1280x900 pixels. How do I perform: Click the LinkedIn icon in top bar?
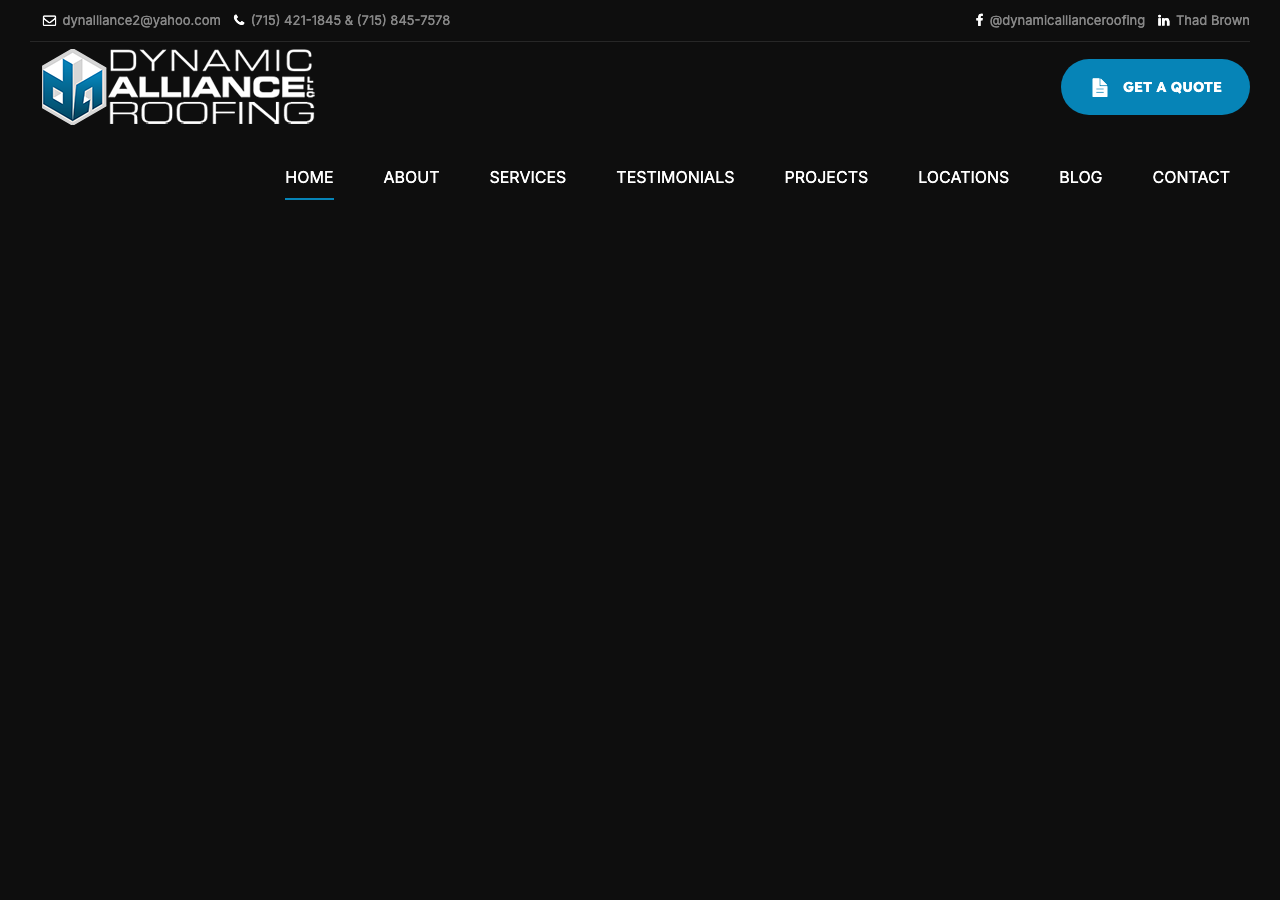point(1164,21)
